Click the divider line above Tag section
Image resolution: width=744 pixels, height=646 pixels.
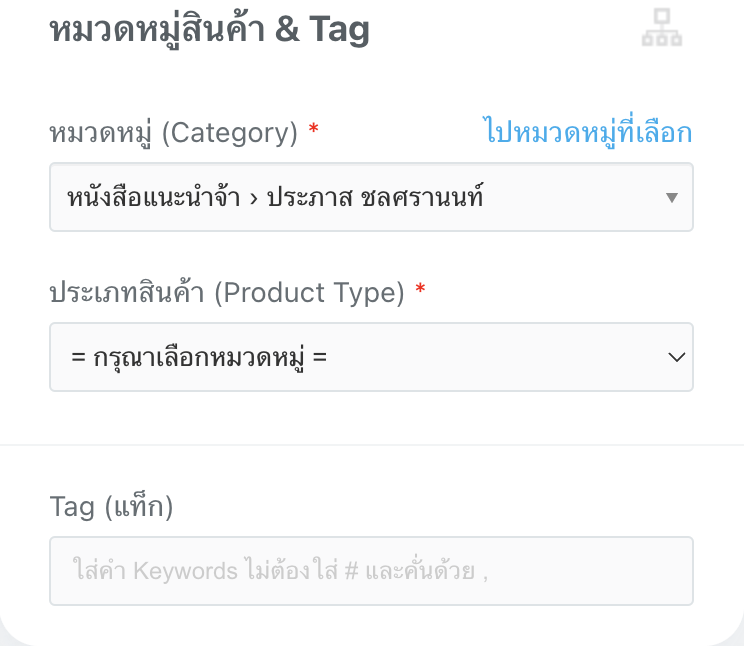click(x=372, y=445)
